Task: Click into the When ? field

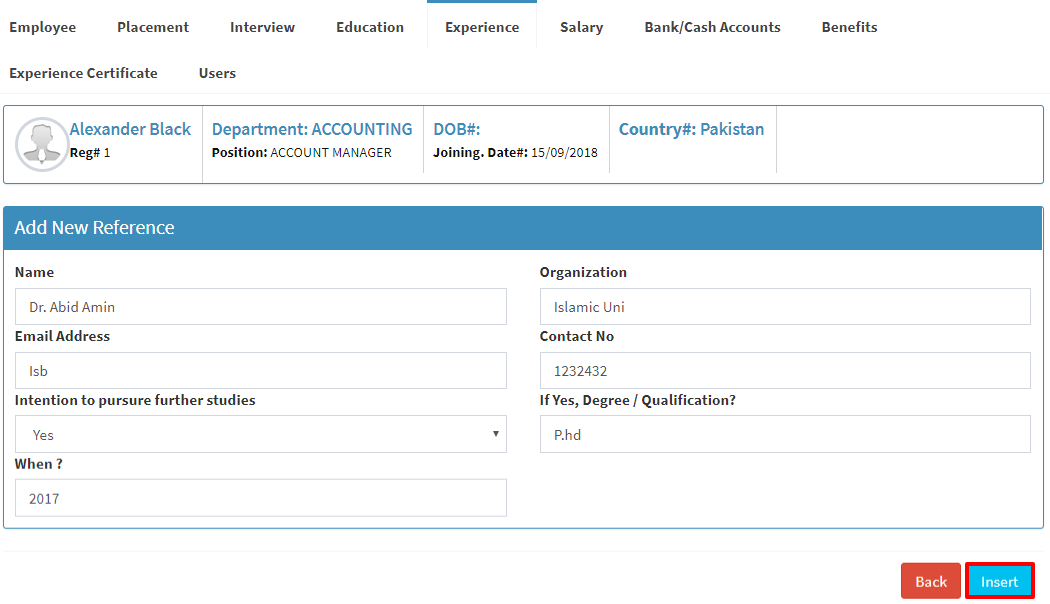Action: point(260,498)
